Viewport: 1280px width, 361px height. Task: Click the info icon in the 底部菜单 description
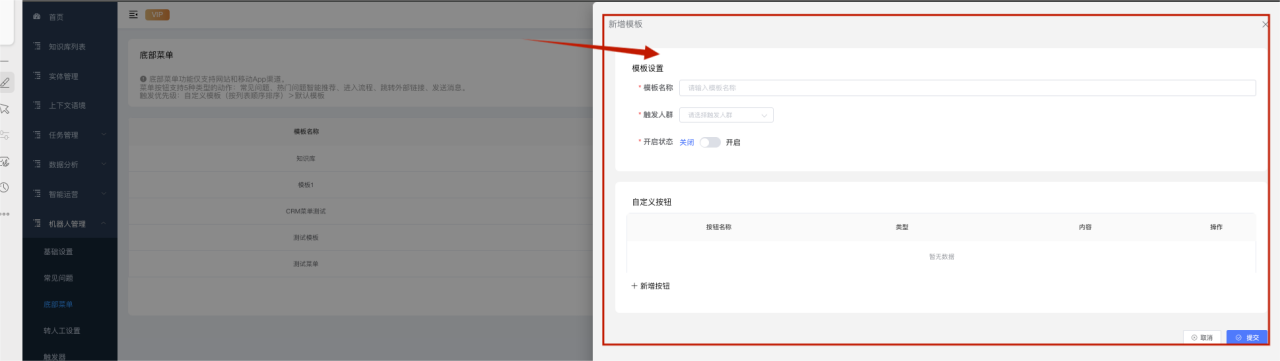click(x=143, y=78)
